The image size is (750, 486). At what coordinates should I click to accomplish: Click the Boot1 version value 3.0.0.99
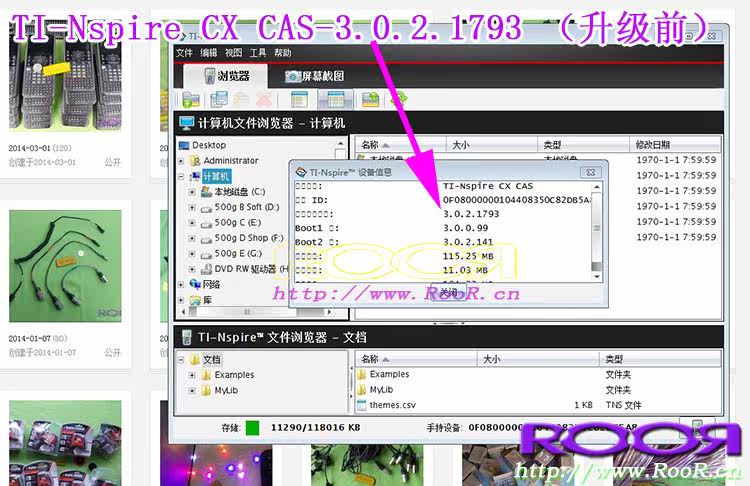point(466,228)
